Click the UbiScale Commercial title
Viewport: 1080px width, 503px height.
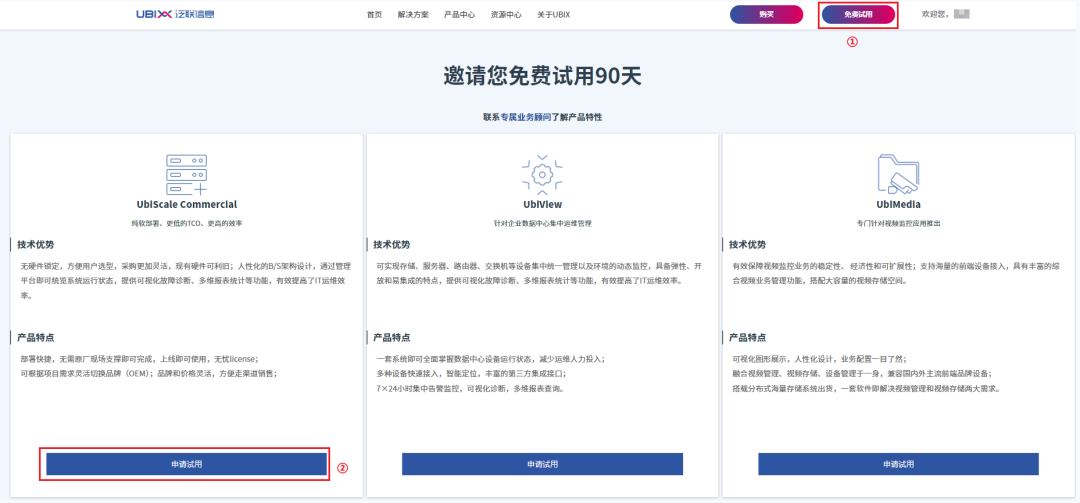click(187, 205)
